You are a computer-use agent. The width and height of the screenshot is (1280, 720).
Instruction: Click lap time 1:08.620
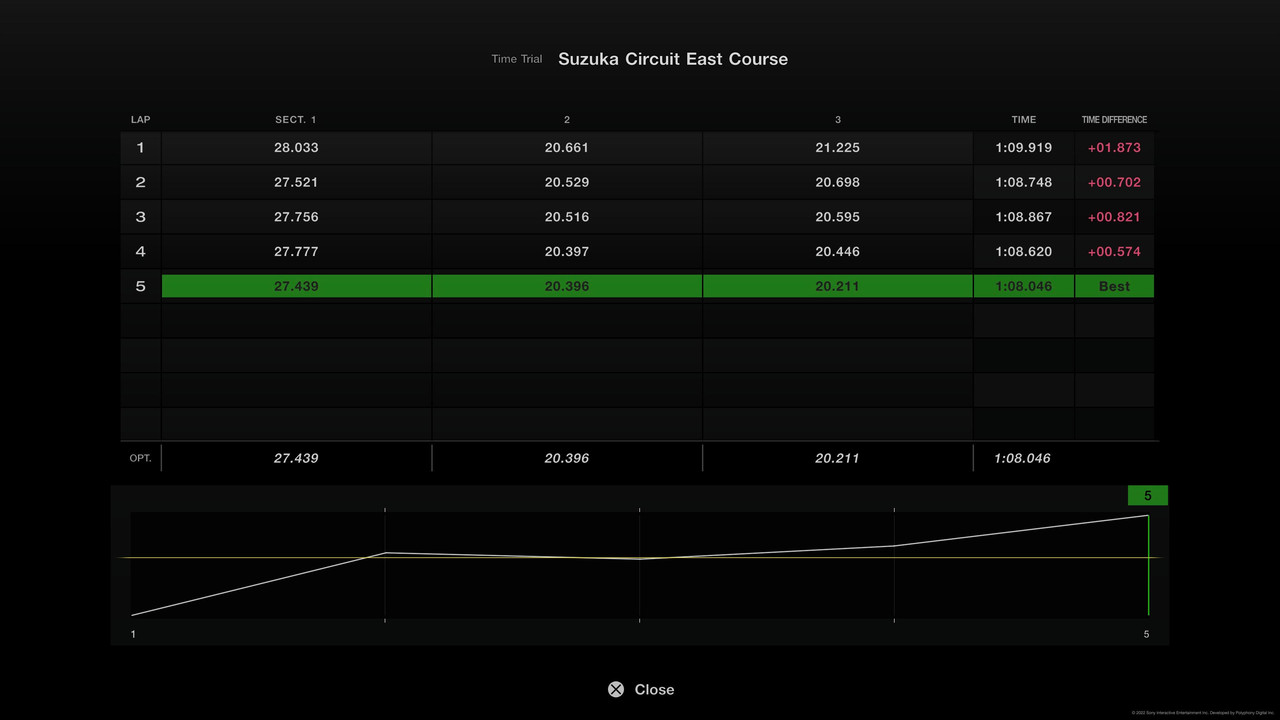[x=1023, y=251]
